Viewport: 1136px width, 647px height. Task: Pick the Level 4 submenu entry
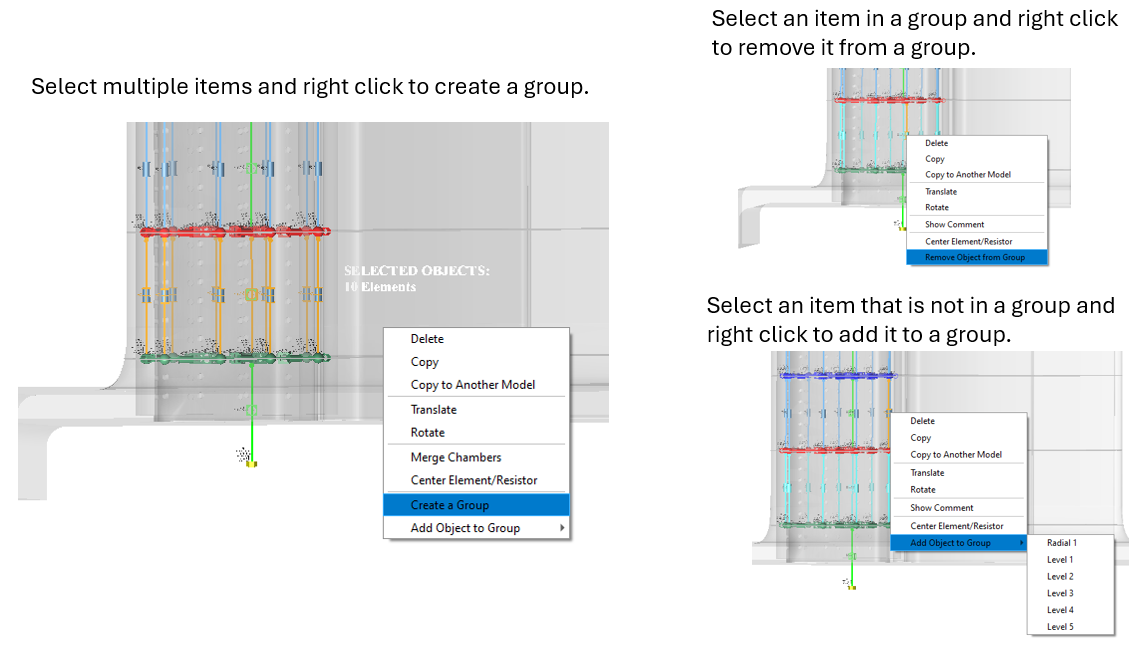tap(1060, 610)
